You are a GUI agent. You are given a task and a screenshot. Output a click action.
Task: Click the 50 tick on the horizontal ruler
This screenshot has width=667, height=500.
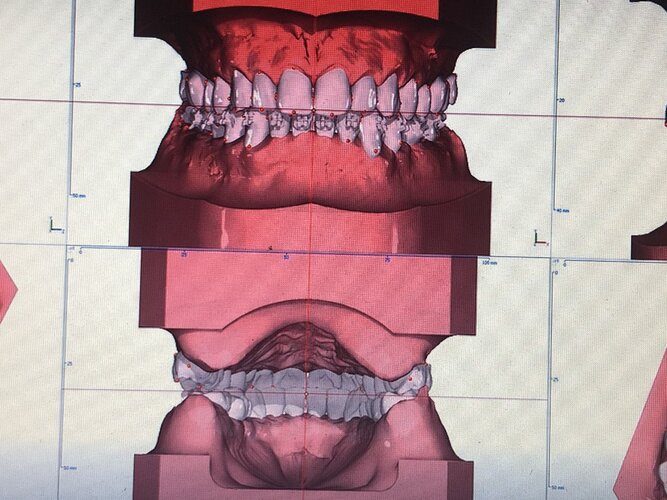pyautogui.click(x=286, y=257)
